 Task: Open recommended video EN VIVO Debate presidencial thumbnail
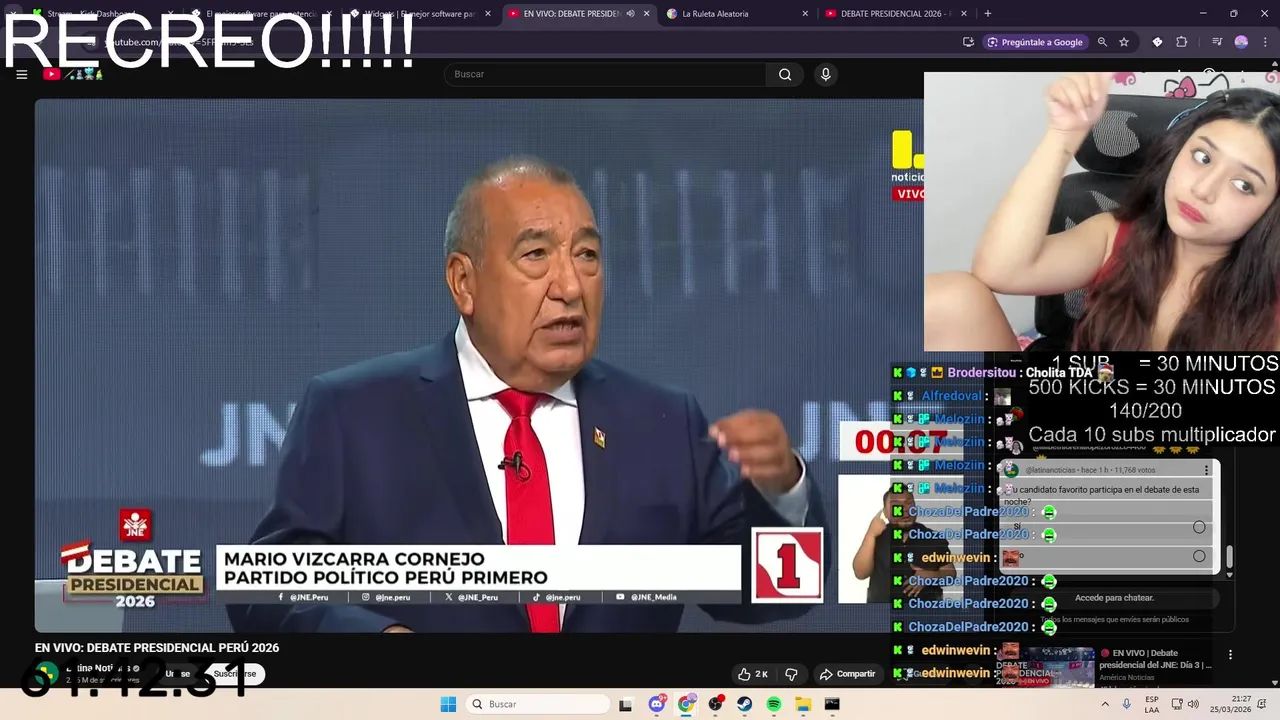click(x=1045, y=666)
